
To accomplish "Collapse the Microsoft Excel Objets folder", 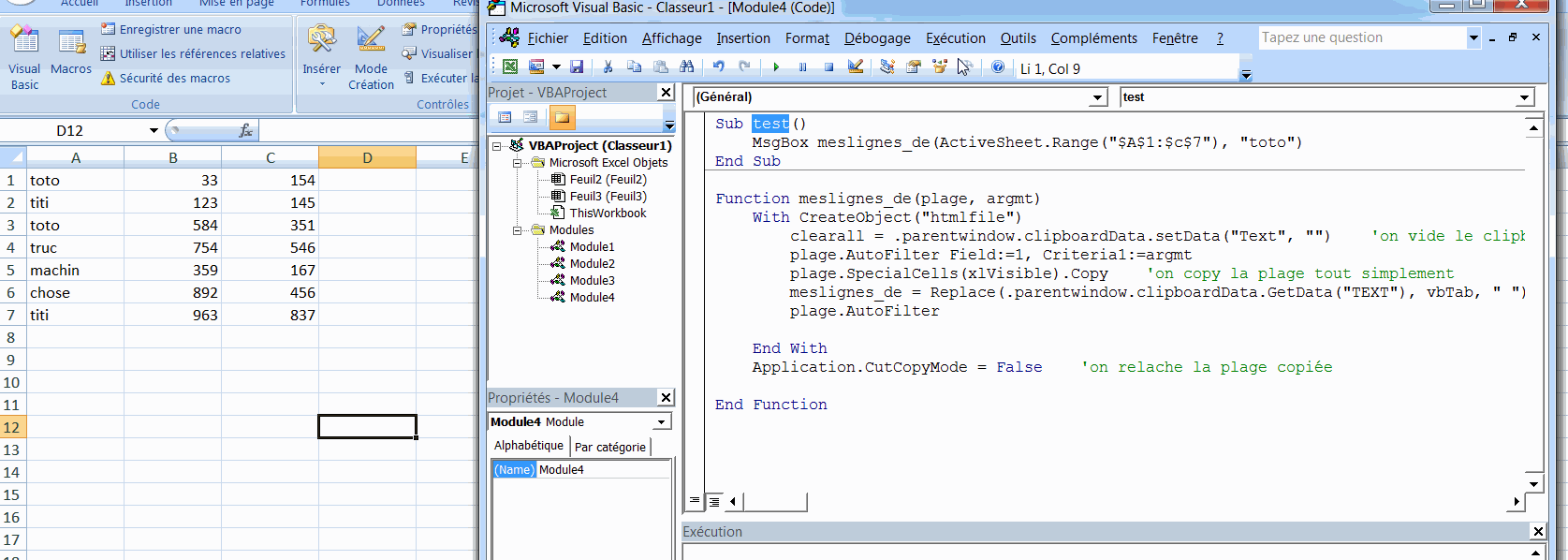I will point(517,163).
